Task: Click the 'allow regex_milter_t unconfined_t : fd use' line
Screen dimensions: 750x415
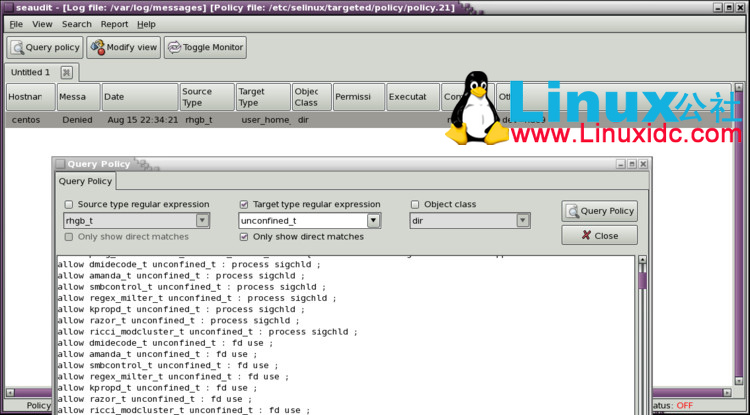Action: tap(173, 376)
